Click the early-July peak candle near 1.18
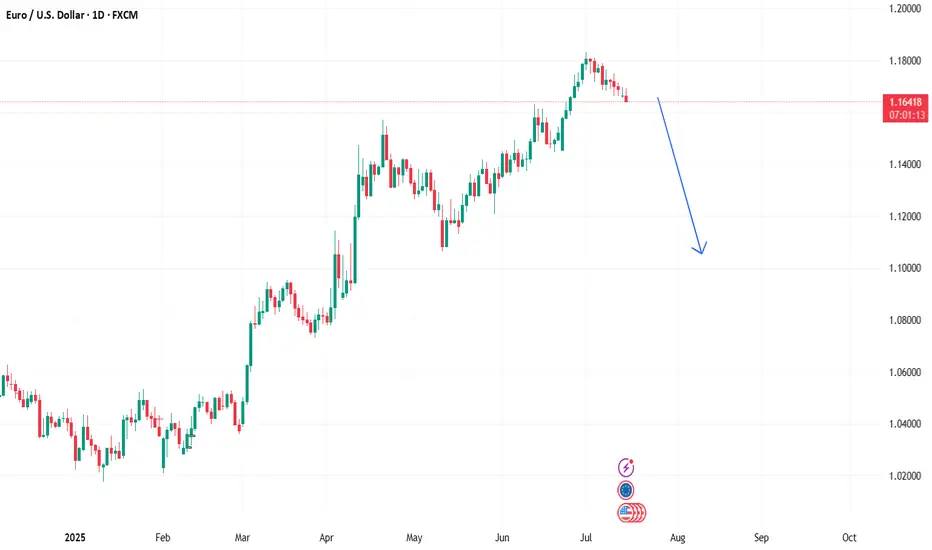932x550 pixels. 586,61
